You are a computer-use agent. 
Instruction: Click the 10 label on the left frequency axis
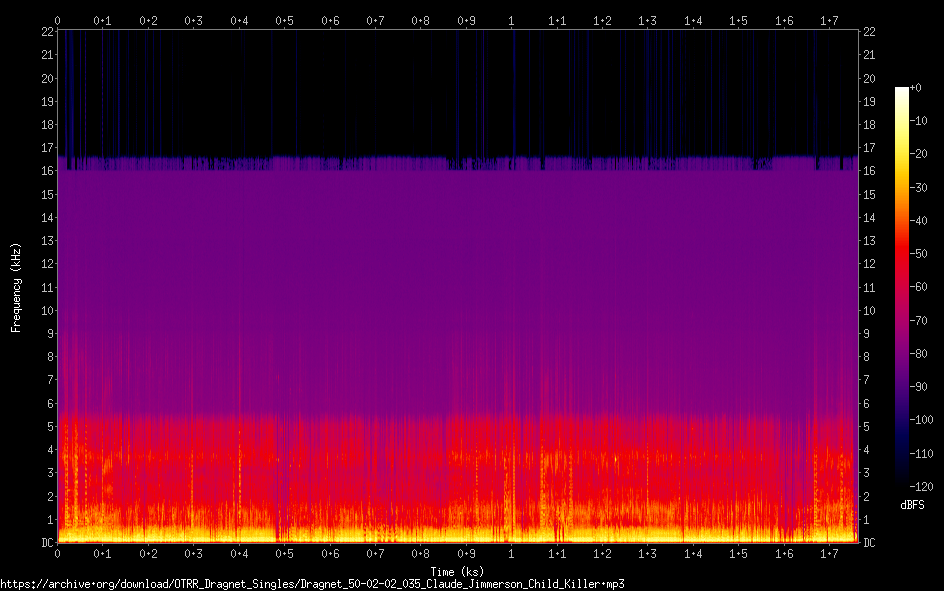[x=44, y=310]
